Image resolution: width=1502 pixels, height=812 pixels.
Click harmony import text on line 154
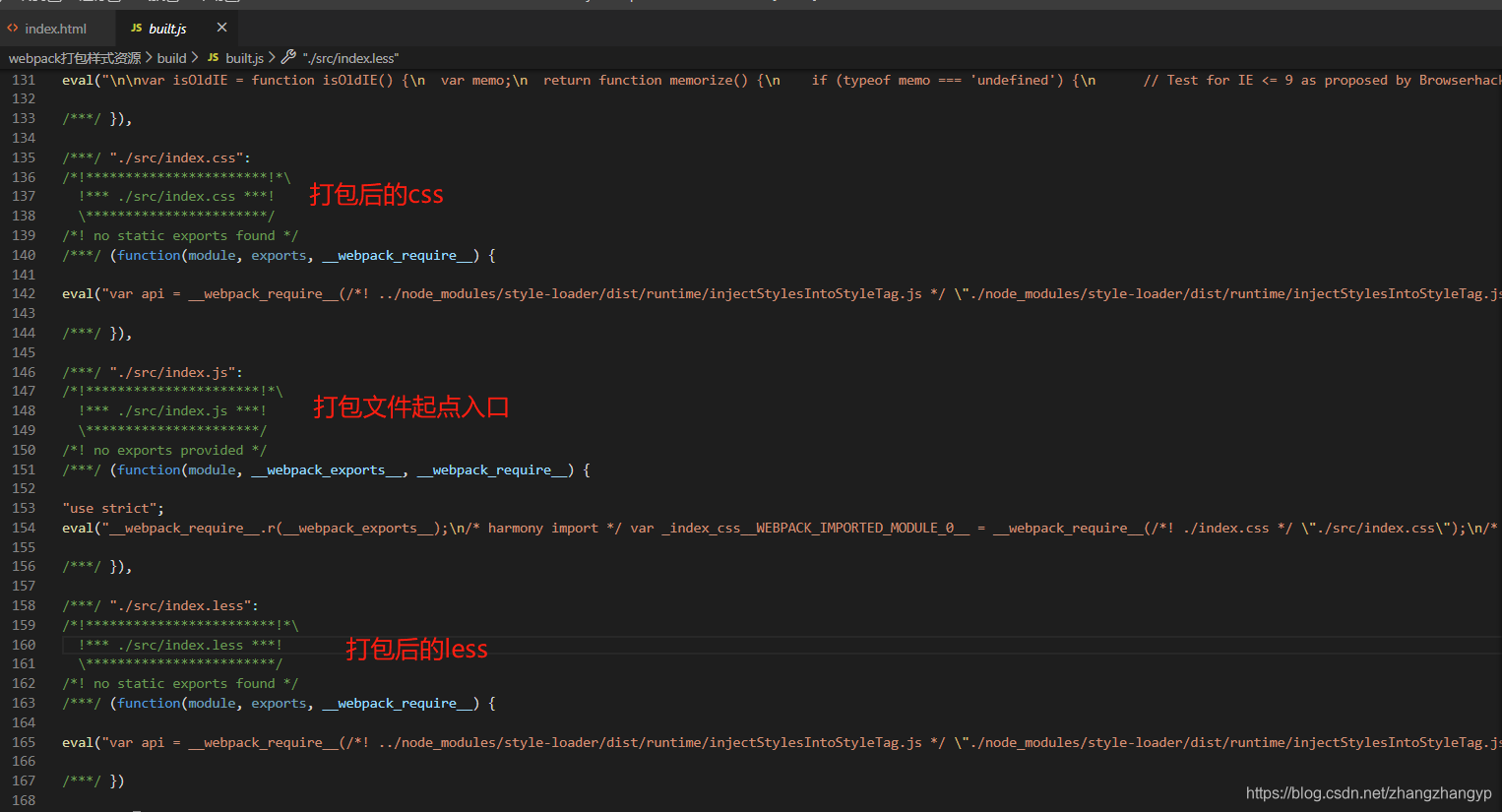point(543,528)
